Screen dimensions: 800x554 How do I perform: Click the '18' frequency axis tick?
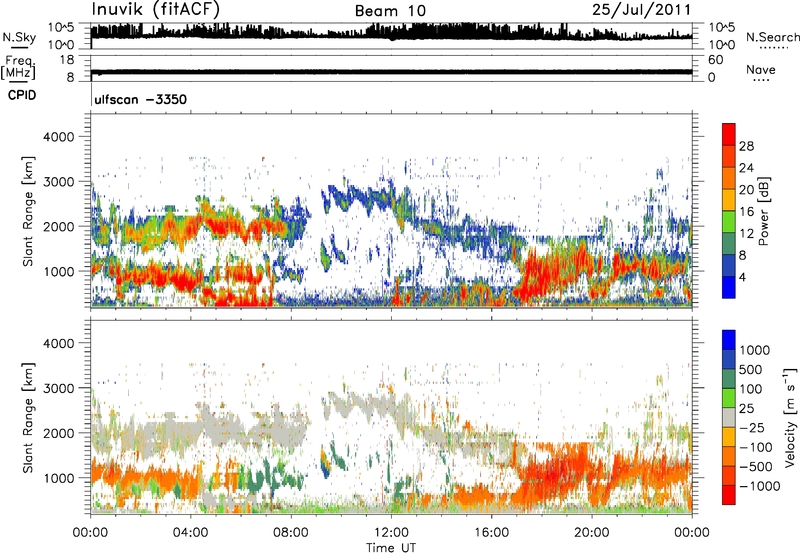coord(67,60)
